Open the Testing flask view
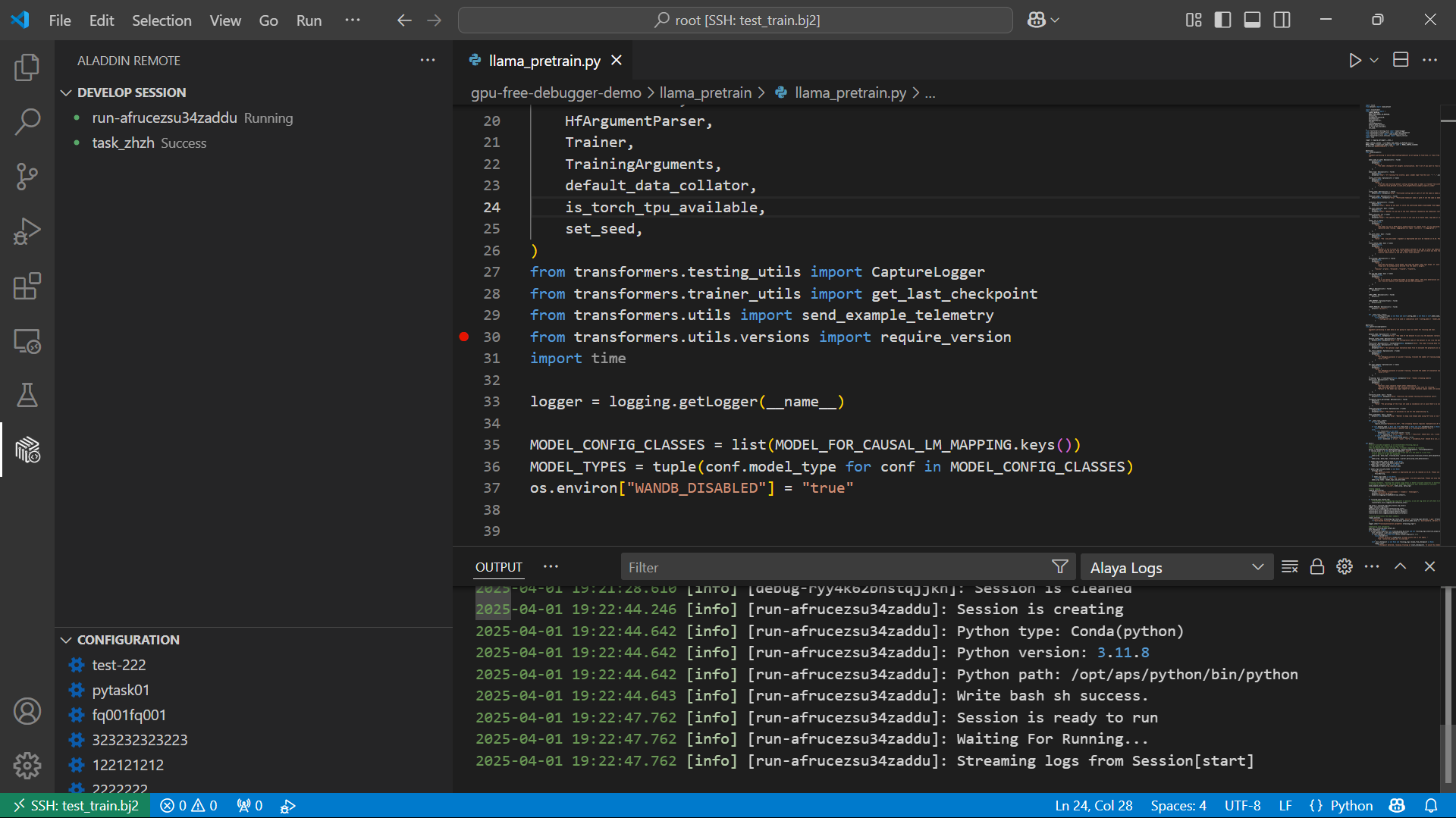The image size is (1456, 818). tap(27, 395)
